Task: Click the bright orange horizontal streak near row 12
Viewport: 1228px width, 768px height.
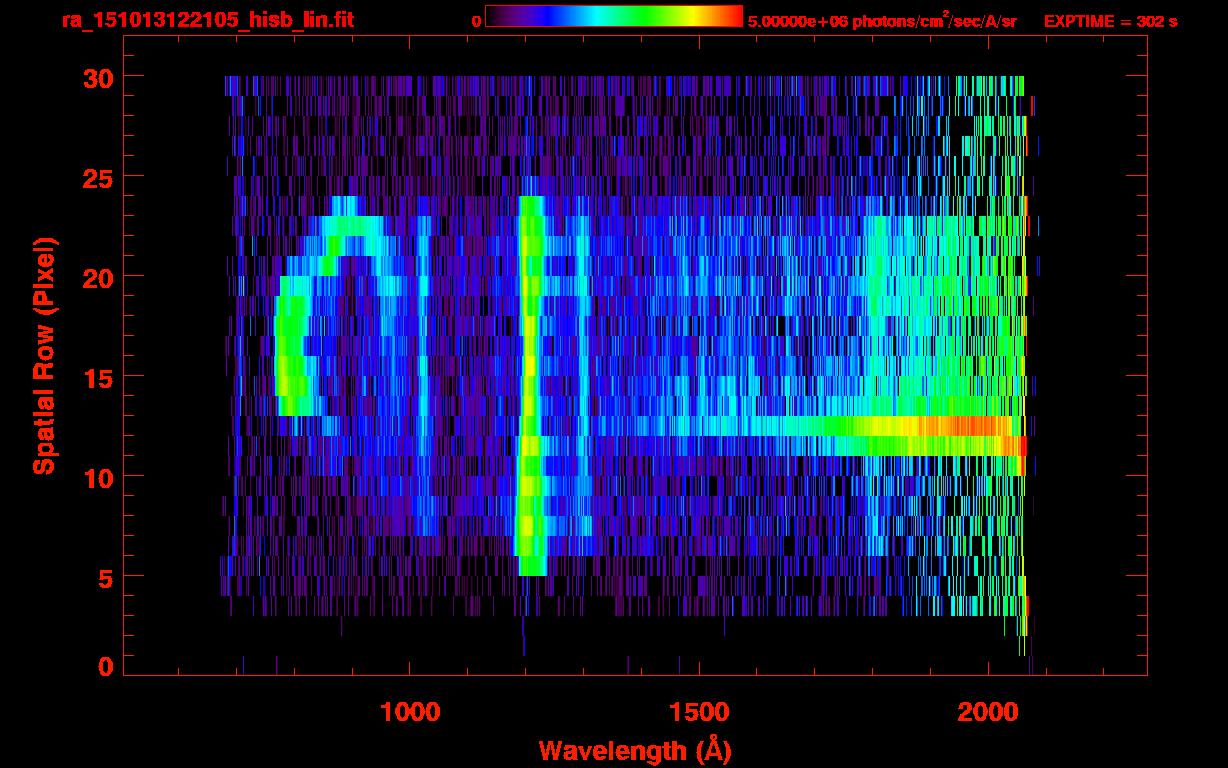Action: click(x=960, y=427)
